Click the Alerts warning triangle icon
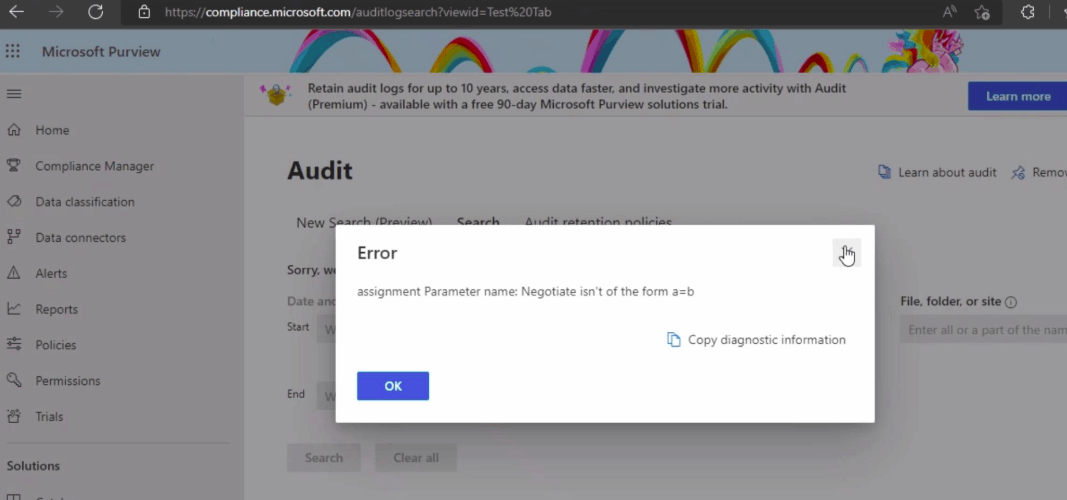Viewport: 1067px width, 500px height. (x=14, y=273)
